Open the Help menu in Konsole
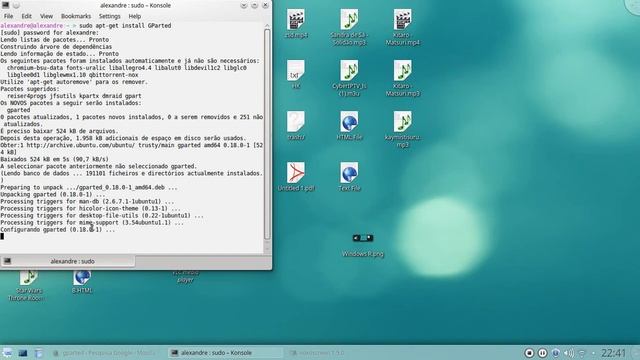Image resolution: width=640 pixels, height=360 pixels. 135,16
